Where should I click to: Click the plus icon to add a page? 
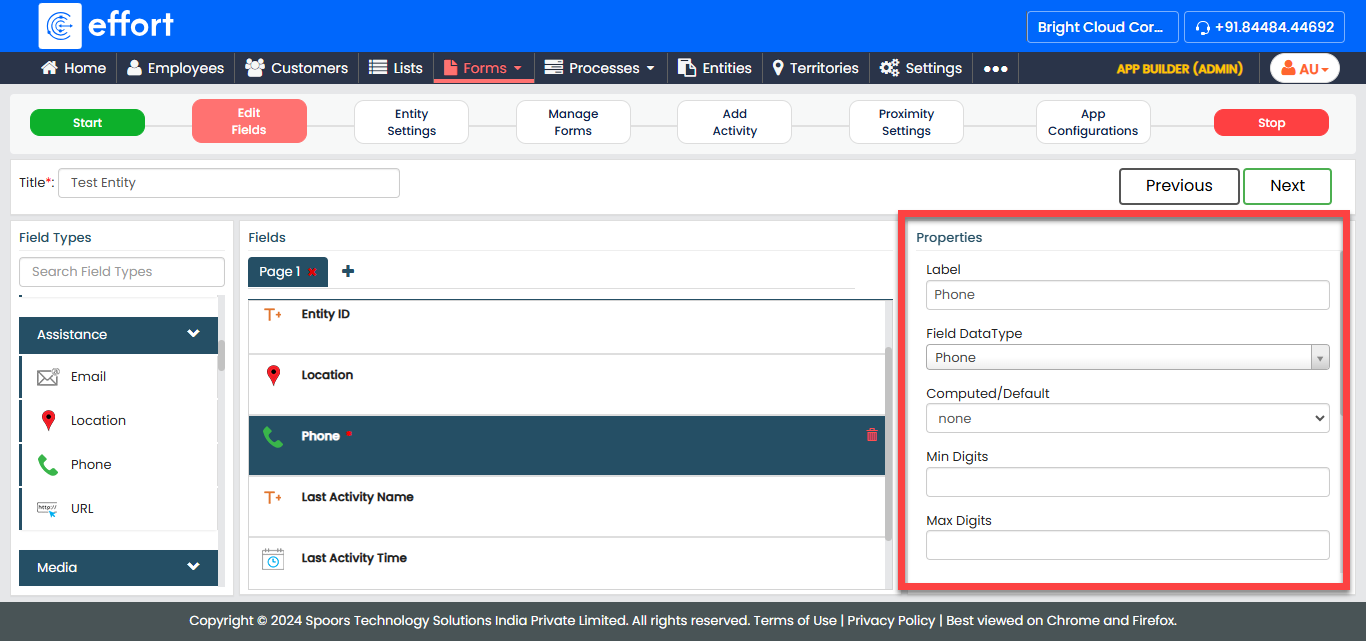[x=348, y=271]
